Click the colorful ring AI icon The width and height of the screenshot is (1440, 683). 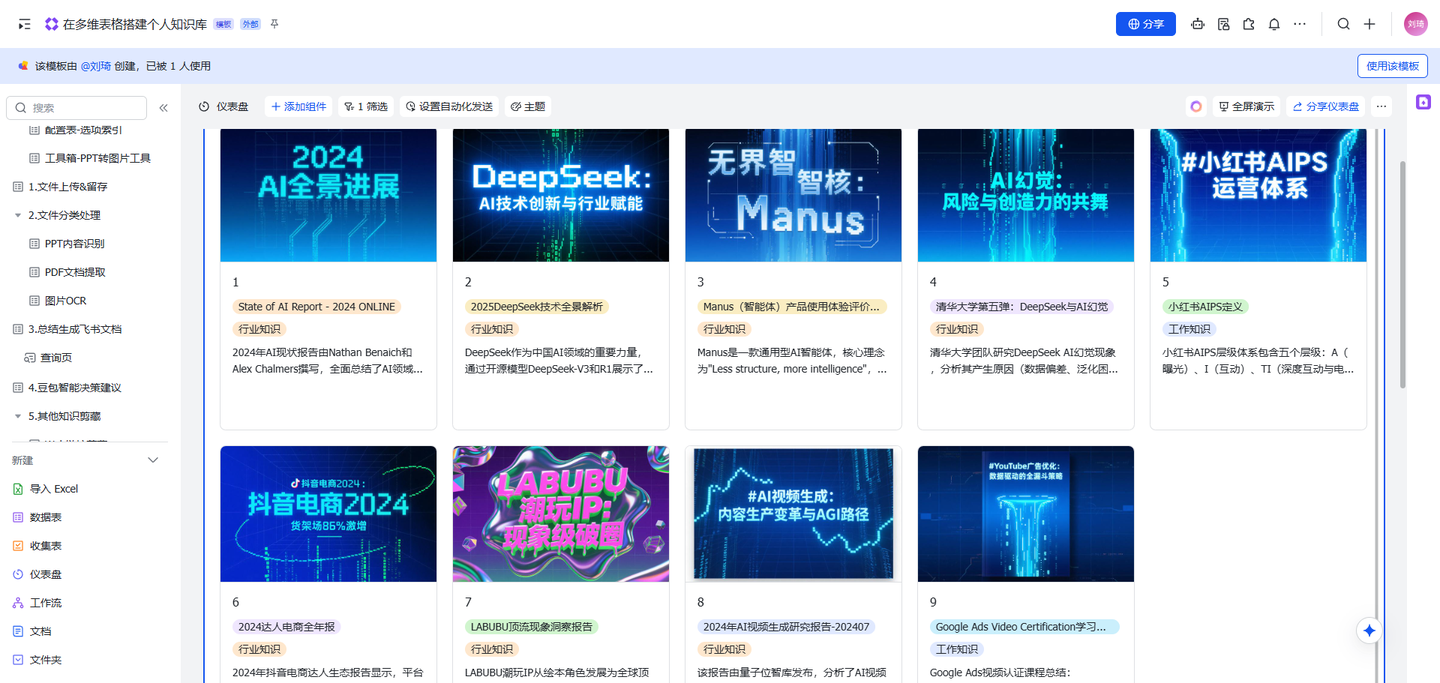point(1196,106)
